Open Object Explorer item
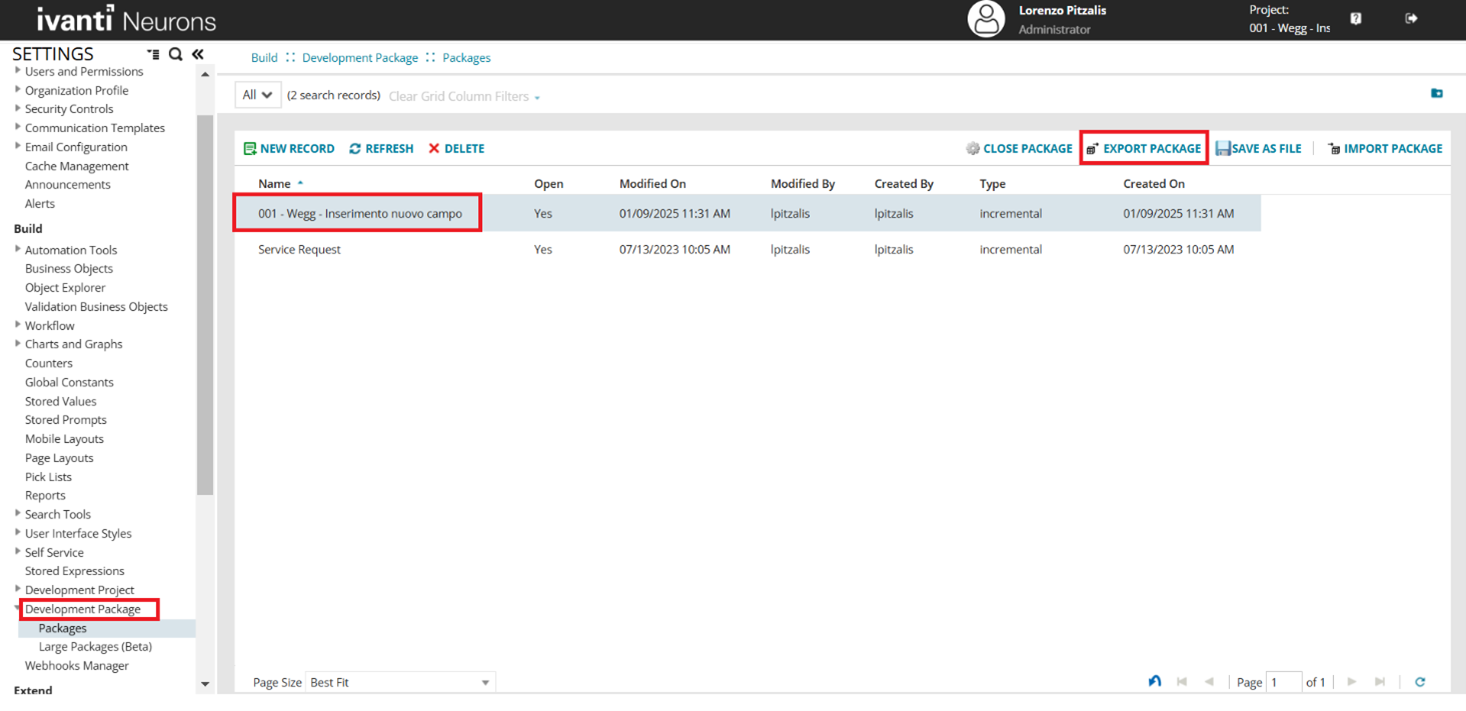The height and width of the screenshot is (711, 1466). [65, 287]
